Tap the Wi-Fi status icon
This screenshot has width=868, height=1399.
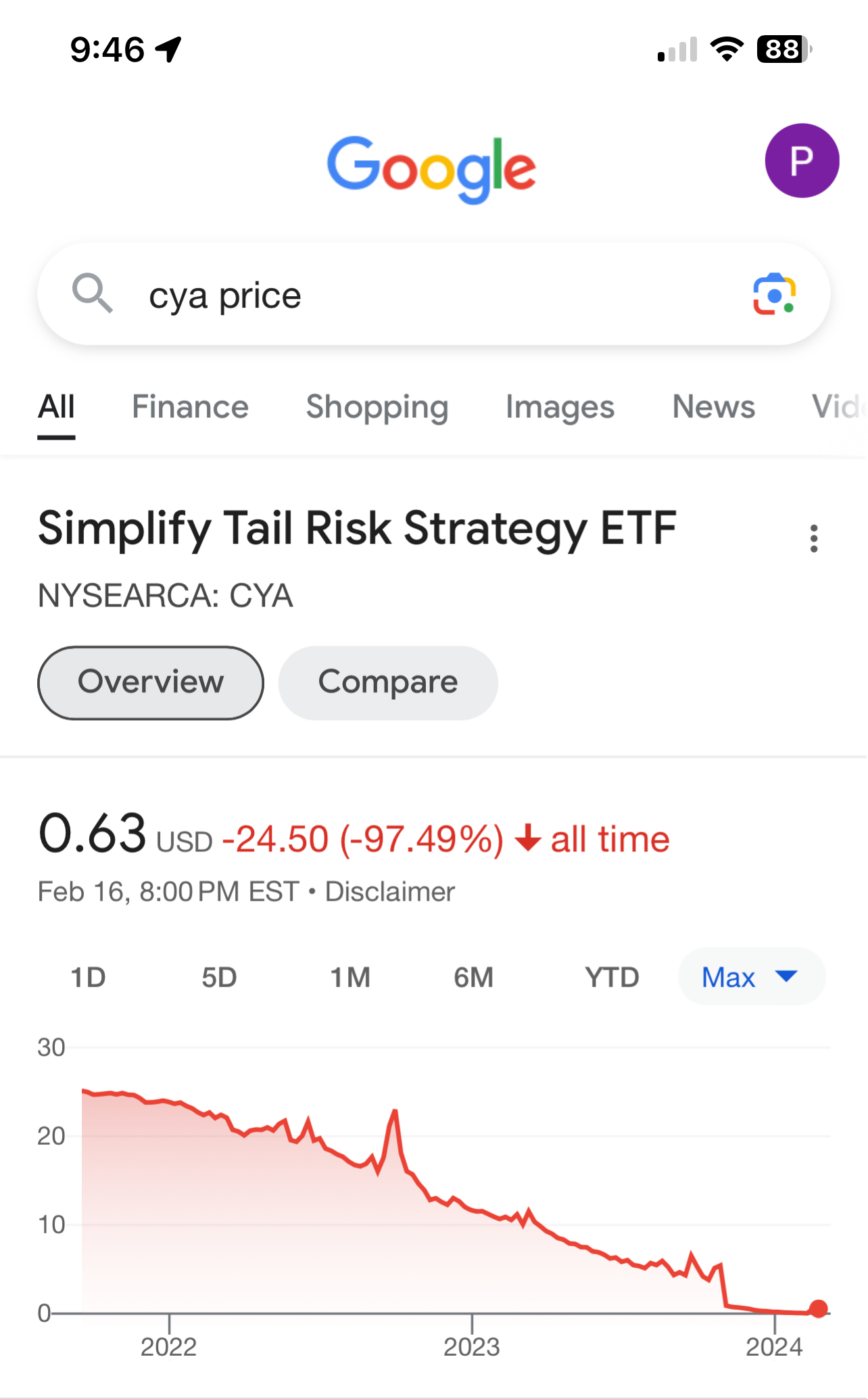click(727, 49)
